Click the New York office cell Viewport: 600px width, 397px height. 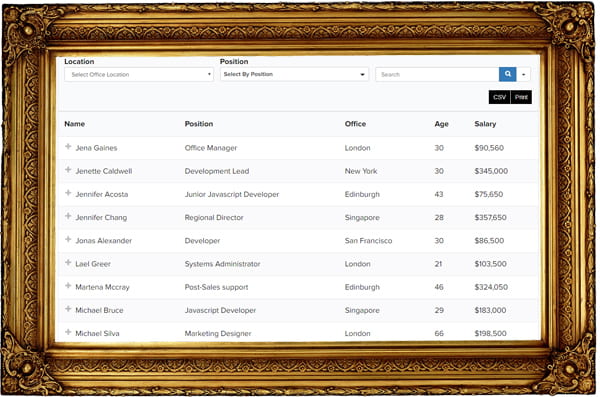click(361, 171)
